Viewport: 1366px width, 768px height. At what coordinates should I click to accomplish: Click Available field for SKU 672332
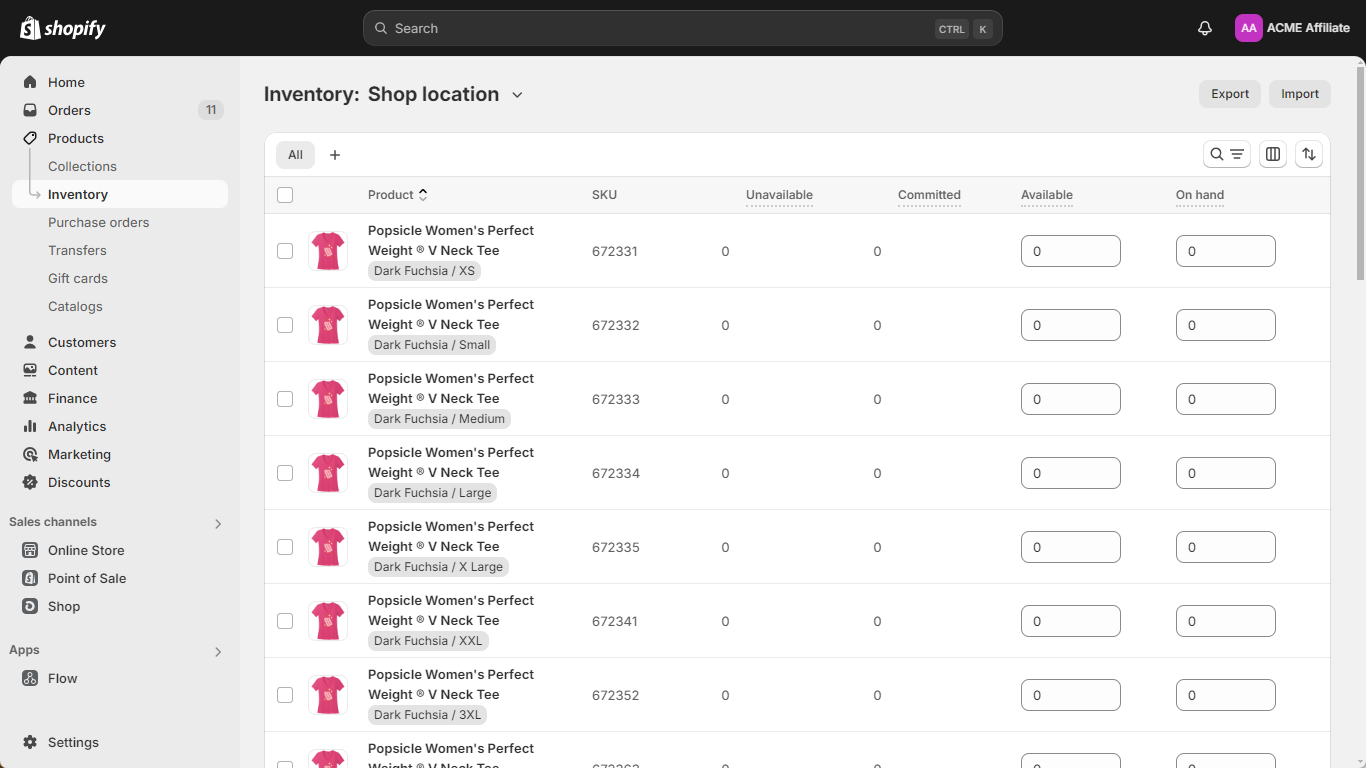coord(1070,325)
